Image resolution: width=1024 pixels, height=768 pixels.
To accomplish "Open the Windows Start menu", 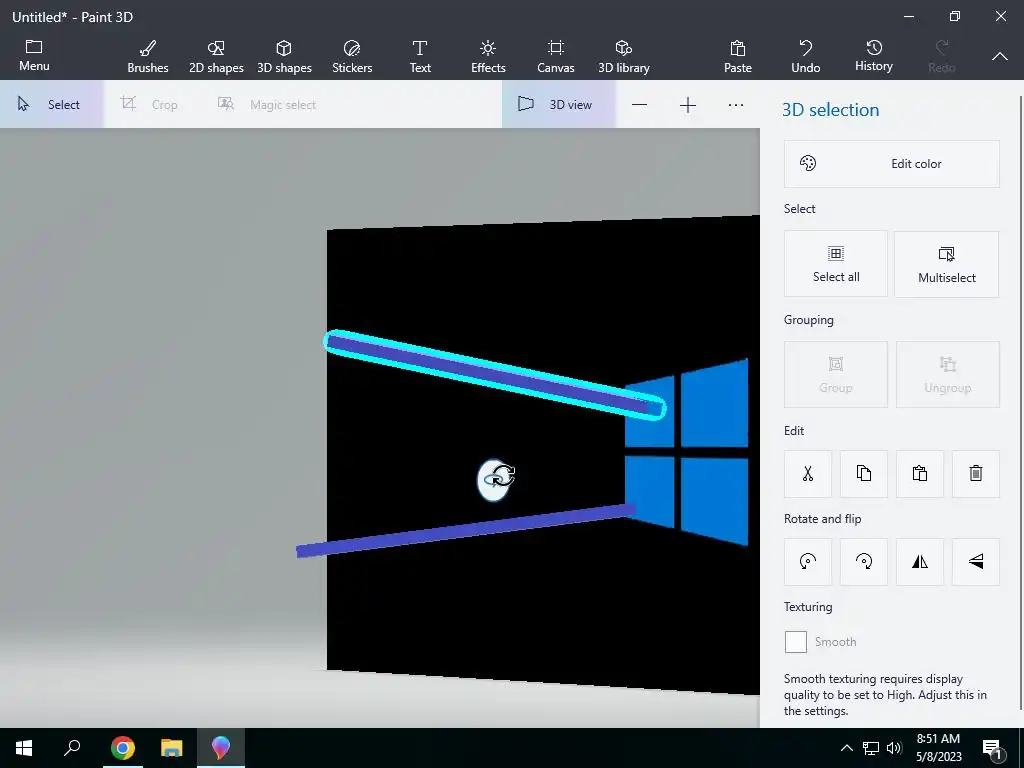I will pyautogui.click(x=24, y=748).
